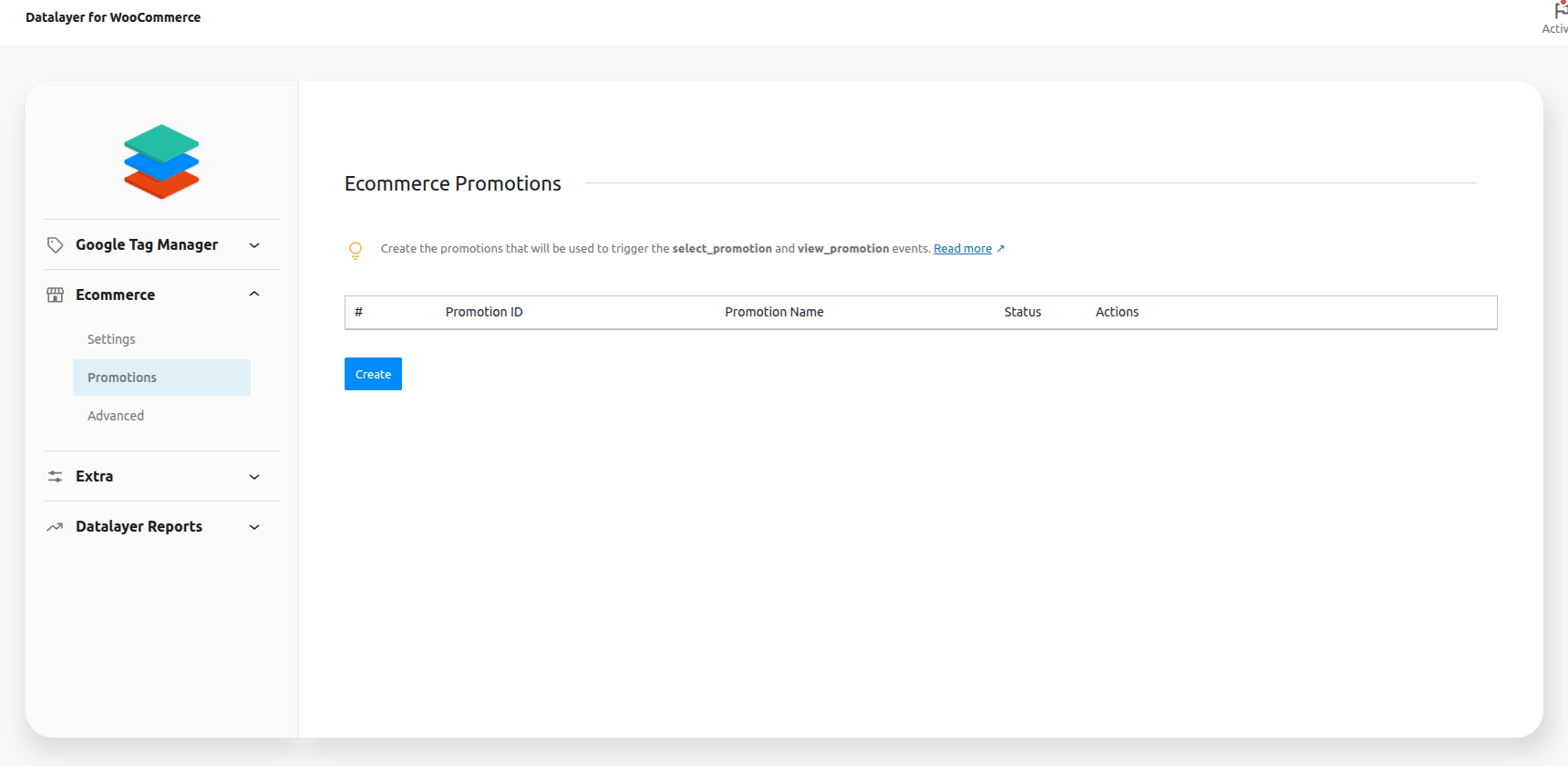This screenshot has width=1568, height=766.
Task: Go to the Advanced submenu item
Action: tap(116, 416)
